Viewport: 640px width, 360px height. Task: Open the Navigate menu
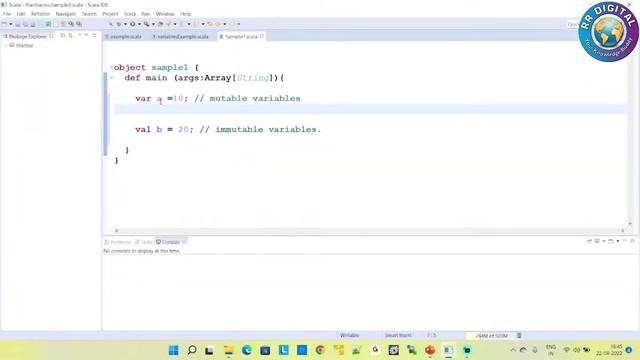click(66, 14)
